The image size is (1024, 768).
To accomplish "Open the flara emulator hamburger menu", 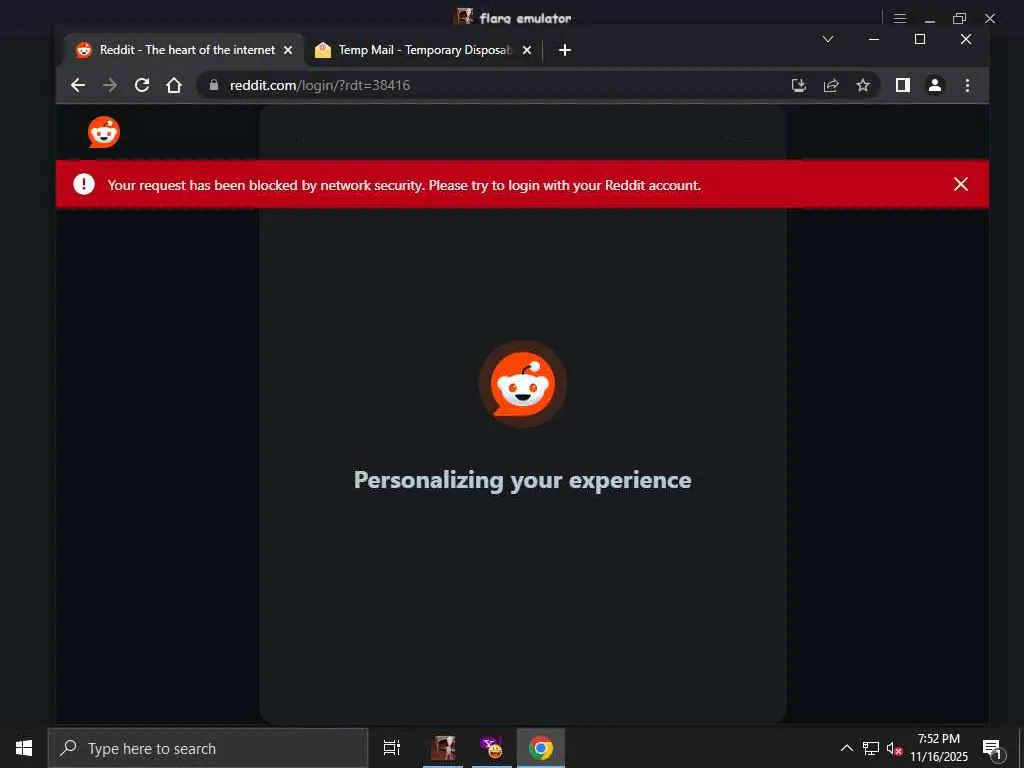I will [x=900, y=18].
